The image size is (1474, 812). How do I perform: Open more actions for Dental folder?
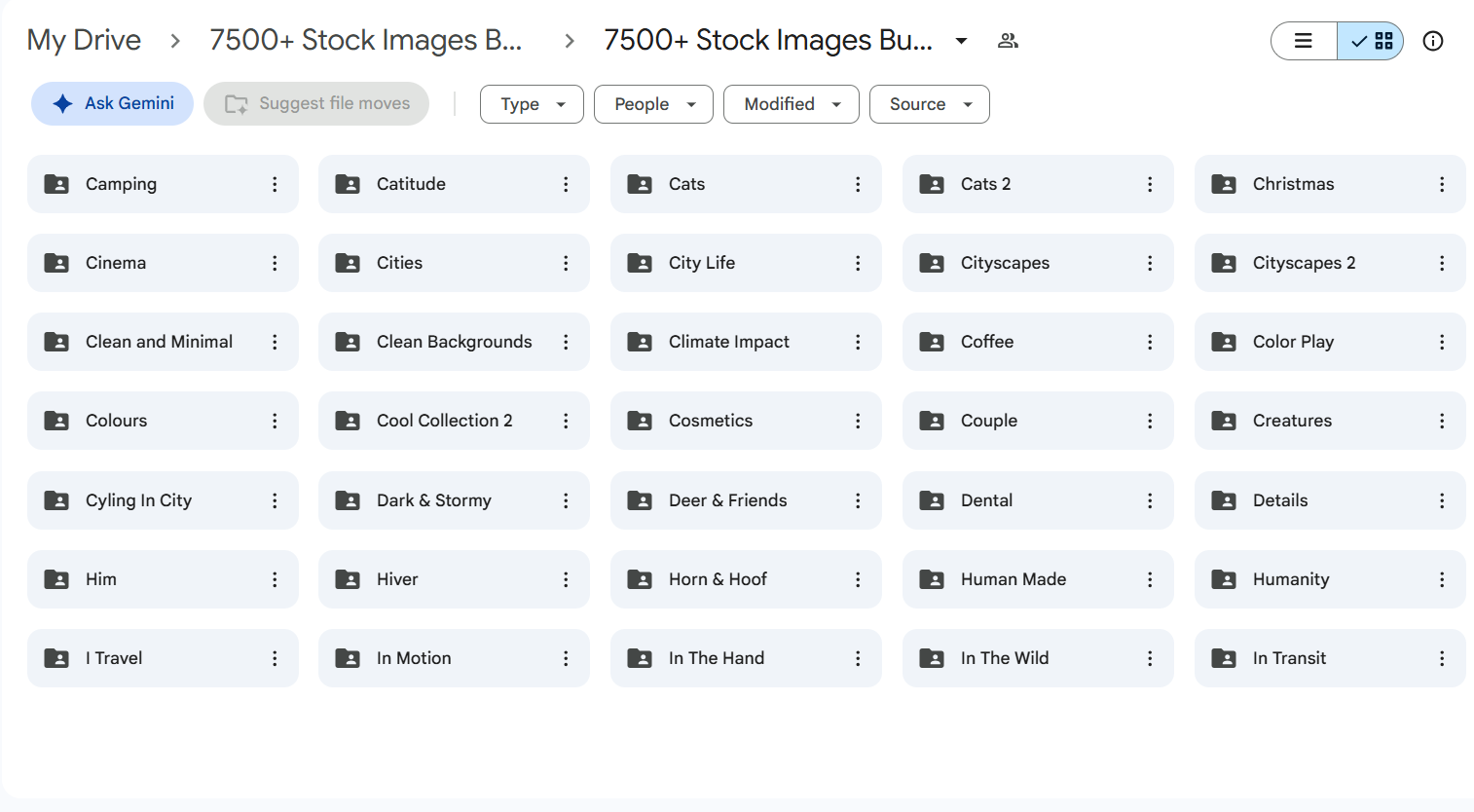point(1150,500)
